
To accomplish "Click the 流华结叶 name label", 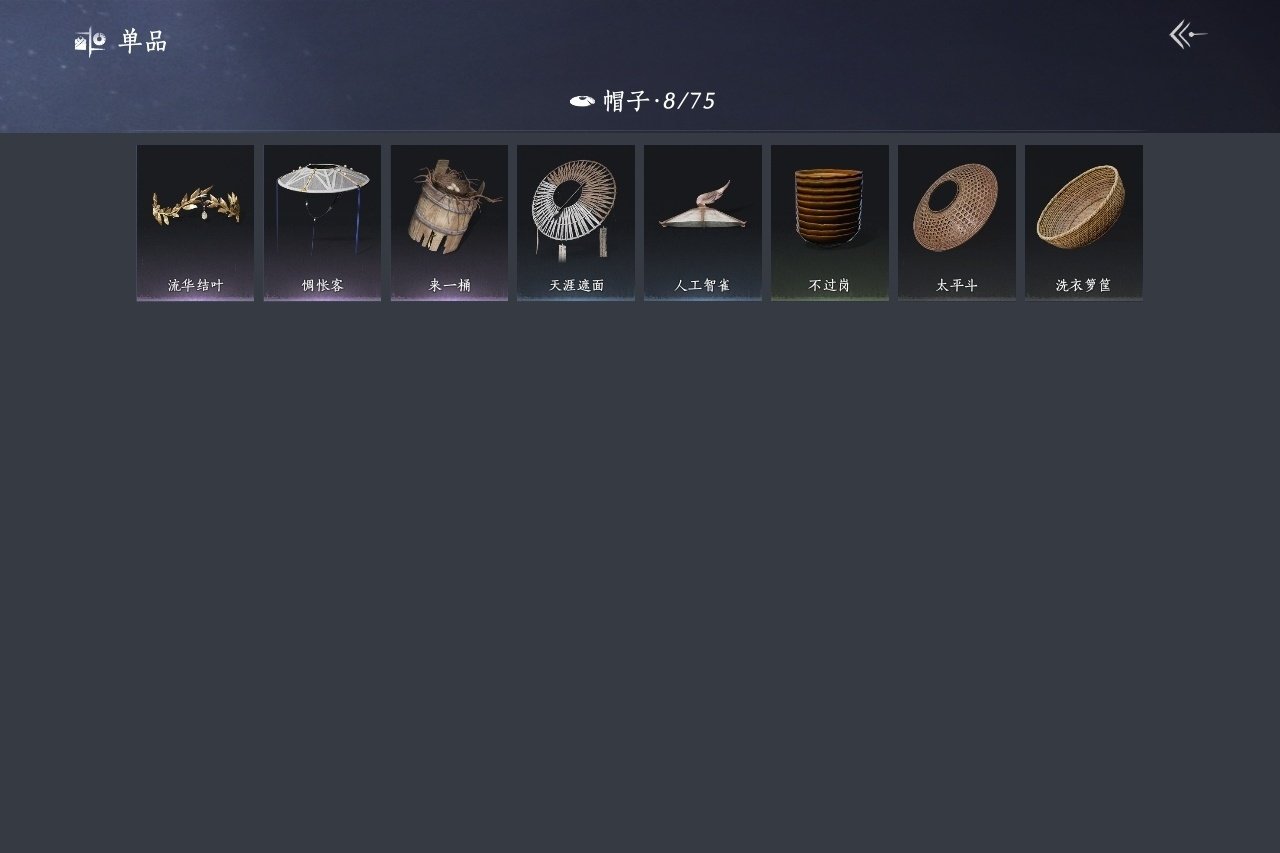I will (x=195, y=285).
